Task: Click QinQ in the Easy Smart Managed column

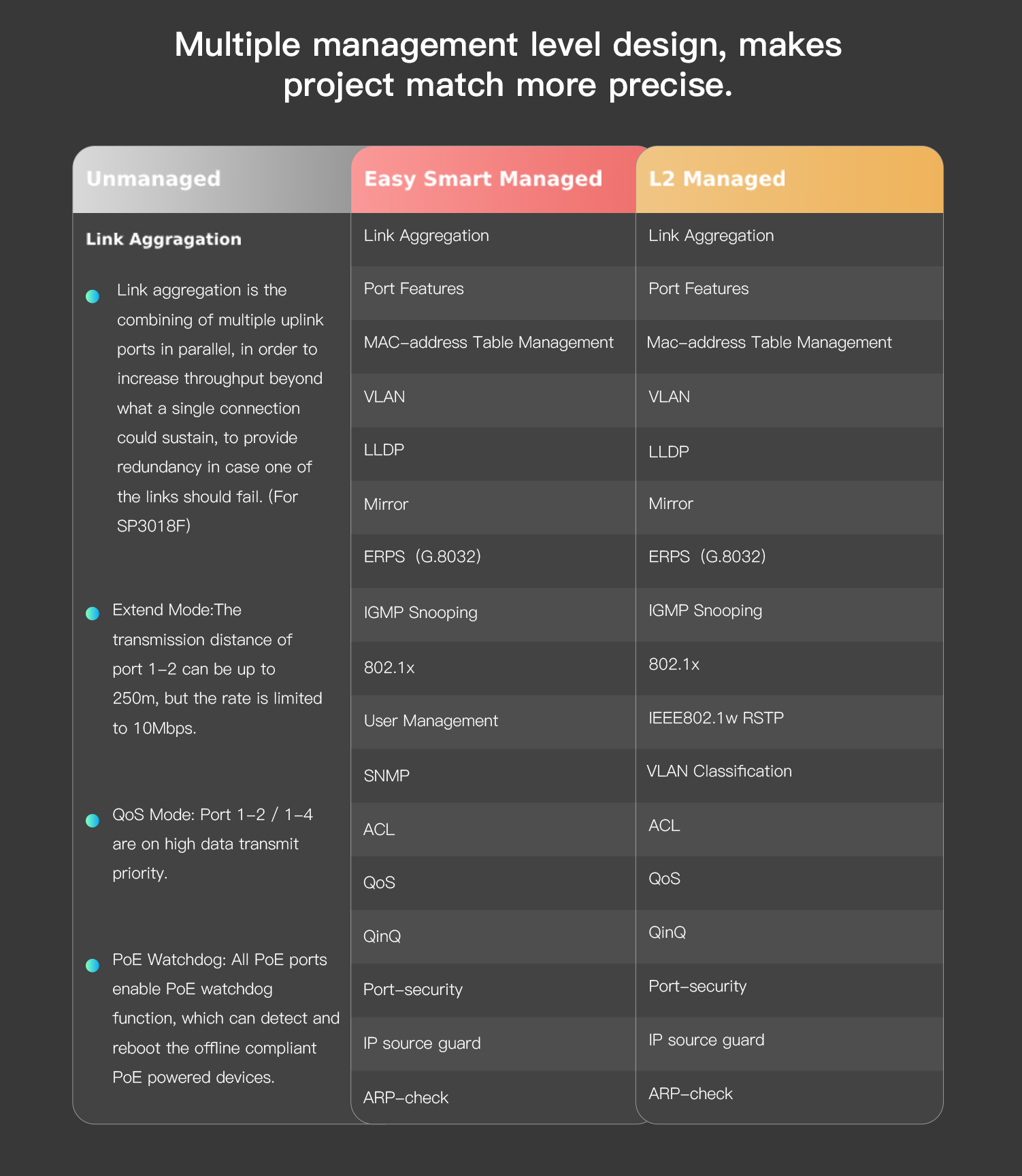Action: point(382,936)
